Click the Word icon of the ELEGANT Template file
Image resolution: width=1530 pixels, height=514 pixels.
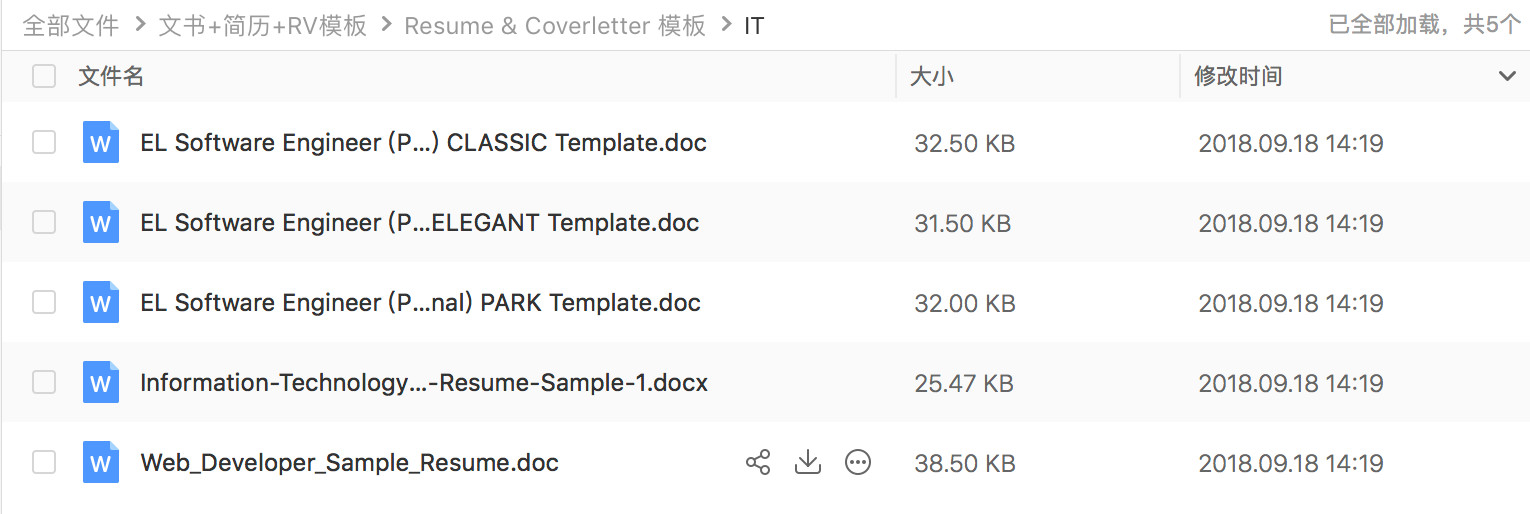(100, 222)
